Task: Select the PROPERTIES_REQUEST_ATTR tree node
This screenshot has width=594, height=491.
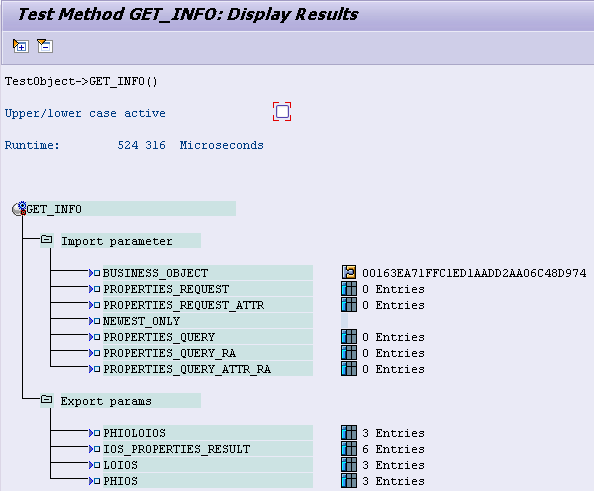Action: (x=208, y=305)
